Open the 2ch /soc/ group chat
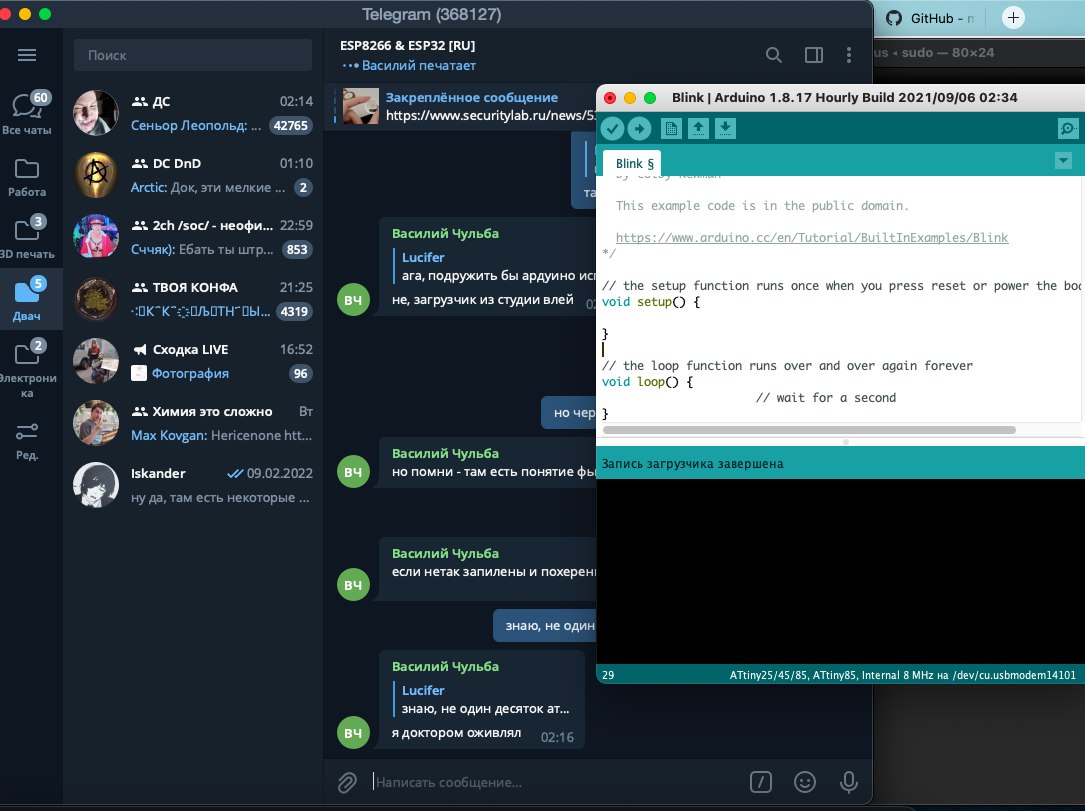This screenshot has width=1085, height=811. tap(193, 237)
